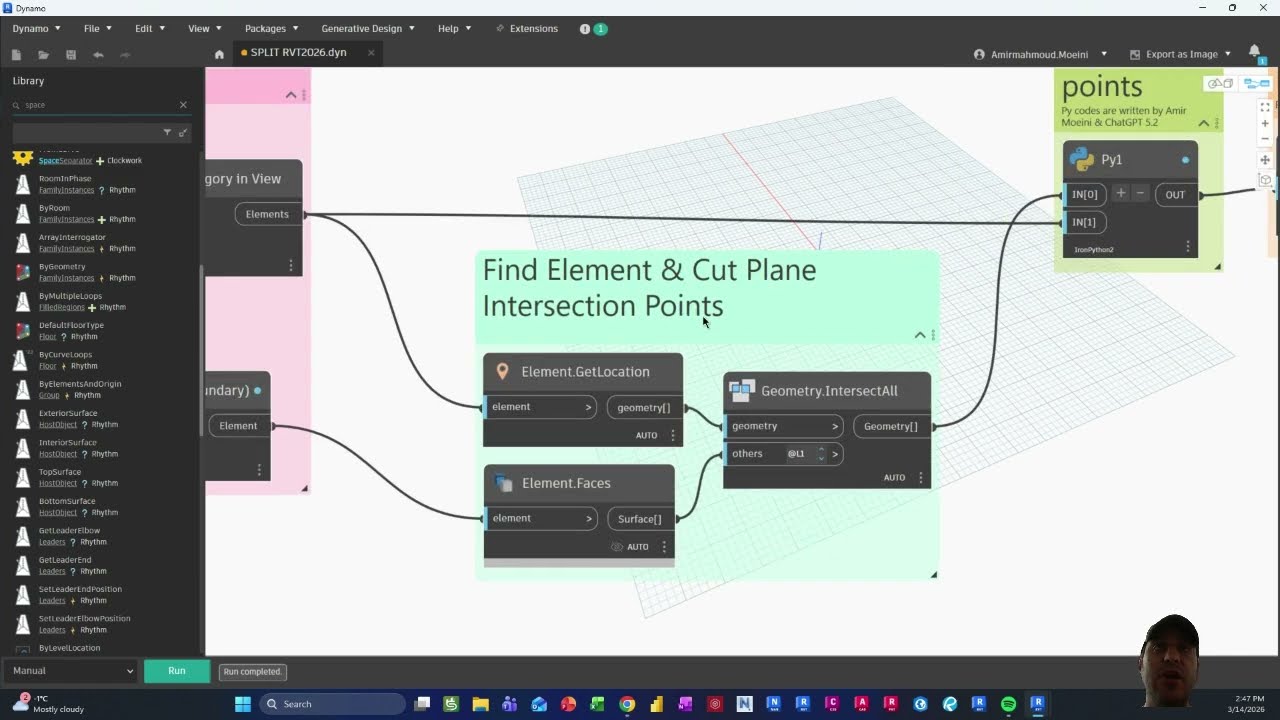Screen dimensions: 1280x720
Task: Add an input port to Py1
Action: point(1121,193)
